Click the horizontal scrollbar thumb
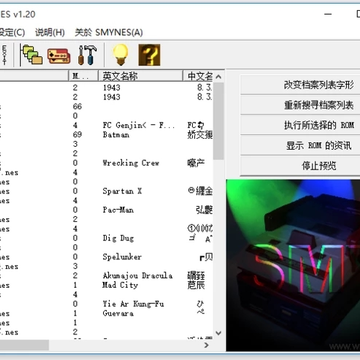This screenshot has width=360, height=360. [x=24, y=345]
